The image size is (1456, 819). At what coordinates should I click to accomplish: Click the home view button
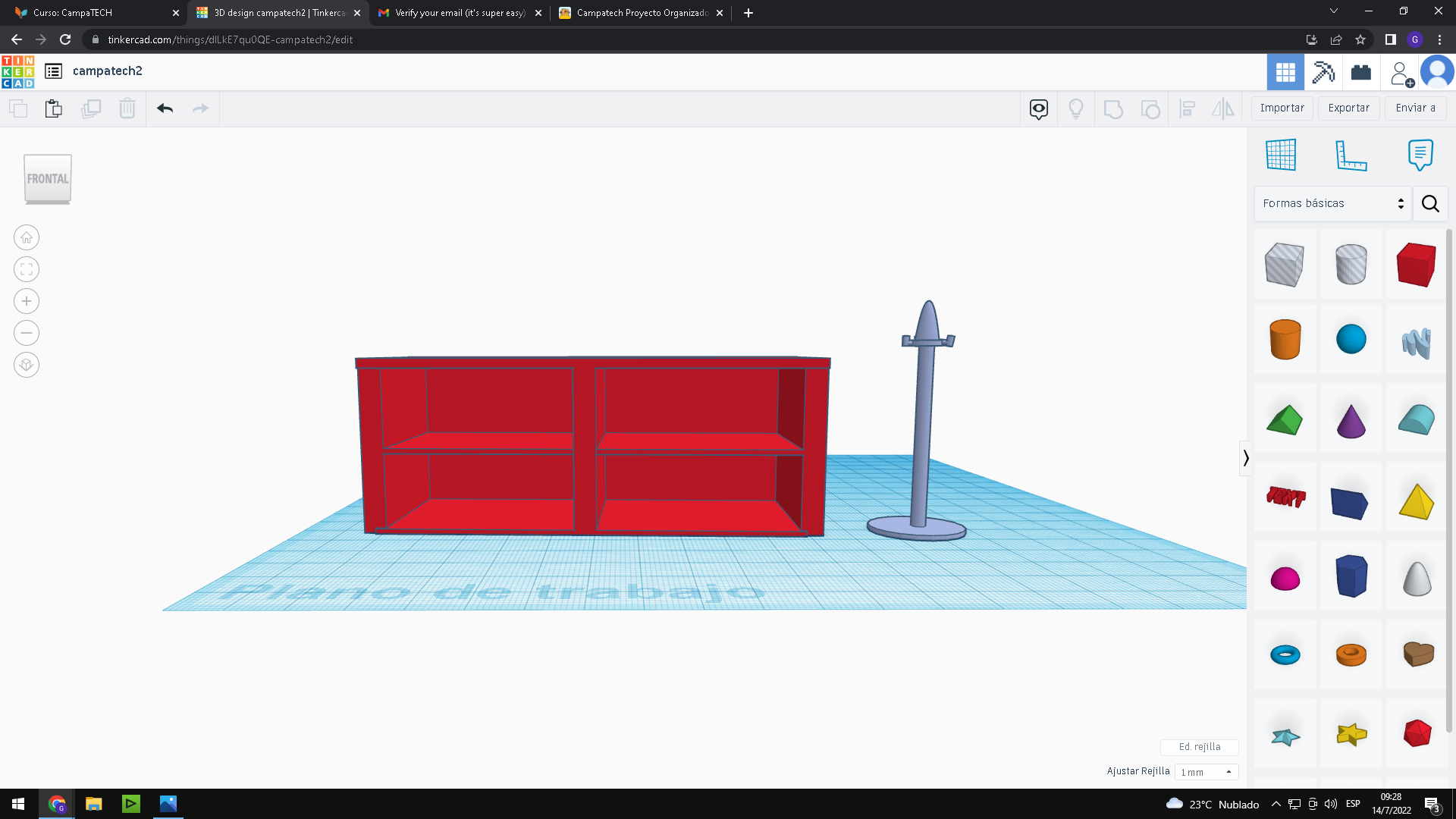27,238
